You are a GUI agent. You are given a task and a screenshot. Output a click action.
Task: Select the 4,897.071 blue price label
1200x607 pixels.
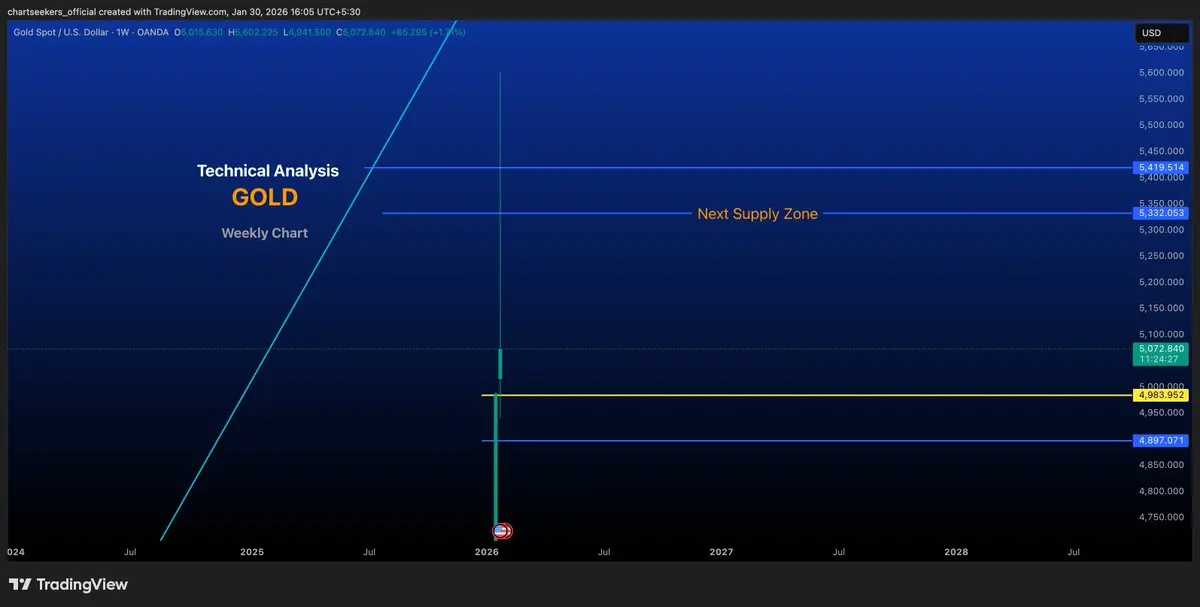click(1160, 440)
